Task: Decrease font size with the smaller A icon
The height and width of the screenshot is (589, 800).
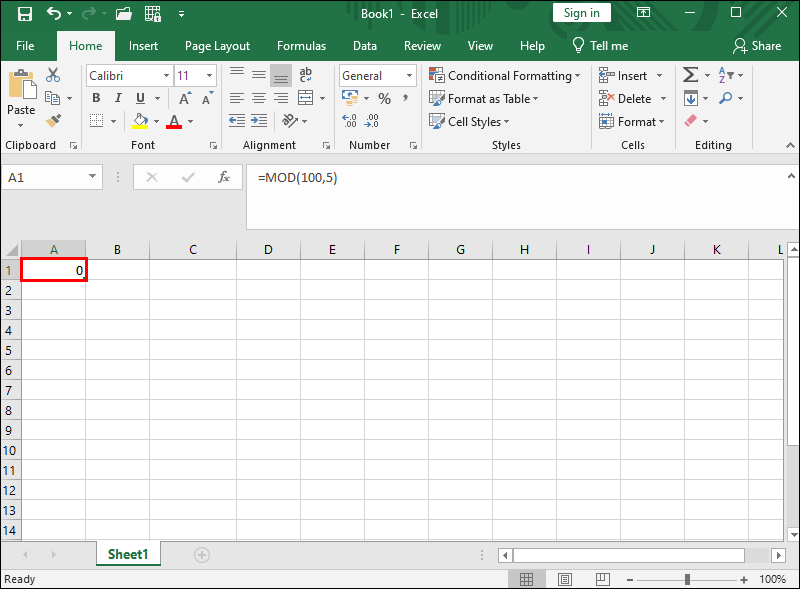Action: point(207,98)
